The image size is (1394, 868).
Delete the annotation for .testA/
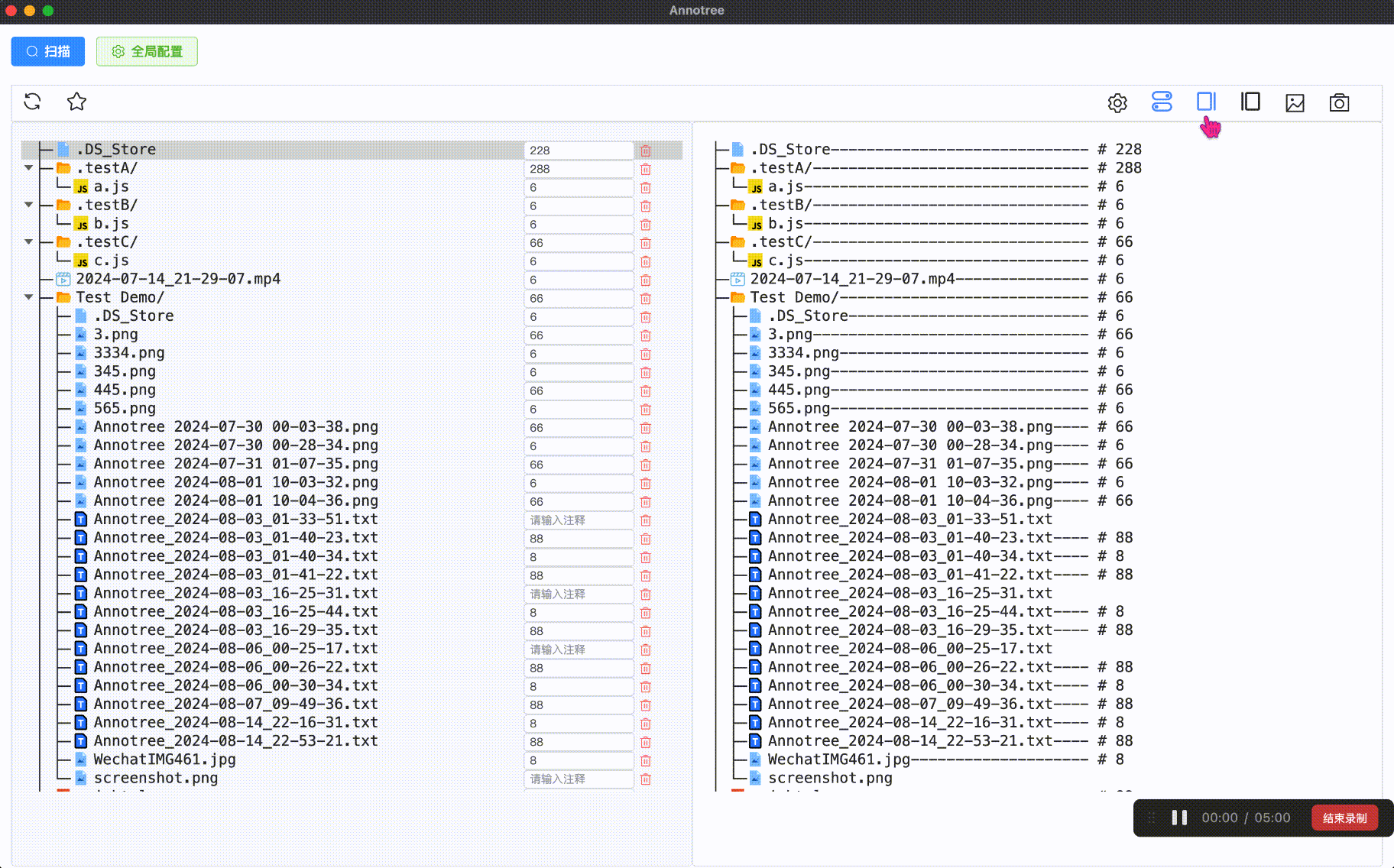click(x=646, y=169)
